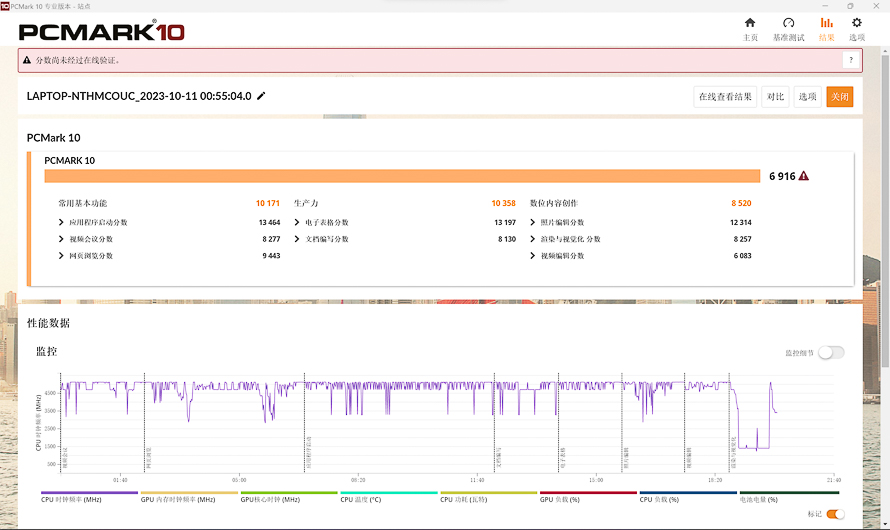
Task: Click the 对比 compare button
Action: pos(775,96)
